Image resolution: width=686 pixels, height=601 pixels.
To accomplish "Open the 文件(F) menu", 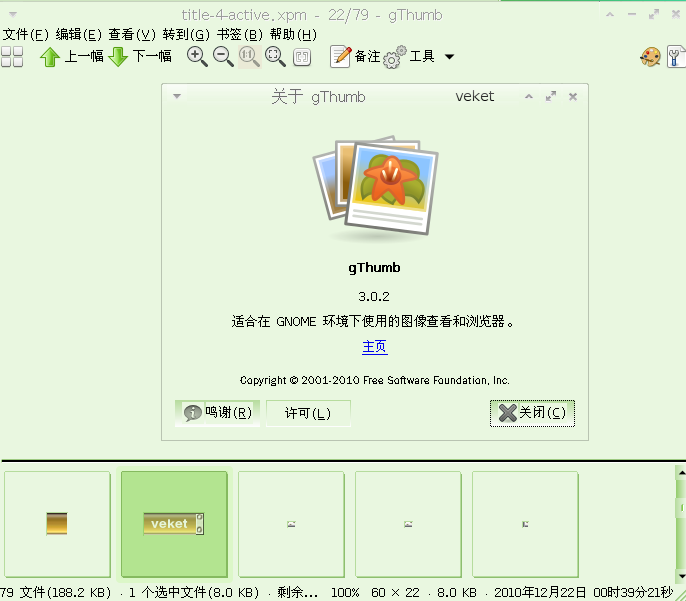I will tap(26, 34).
